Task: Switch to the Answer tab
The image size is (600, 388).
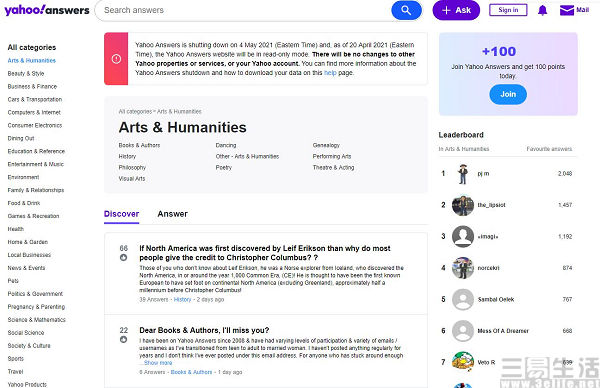Action: pos(173,214)
